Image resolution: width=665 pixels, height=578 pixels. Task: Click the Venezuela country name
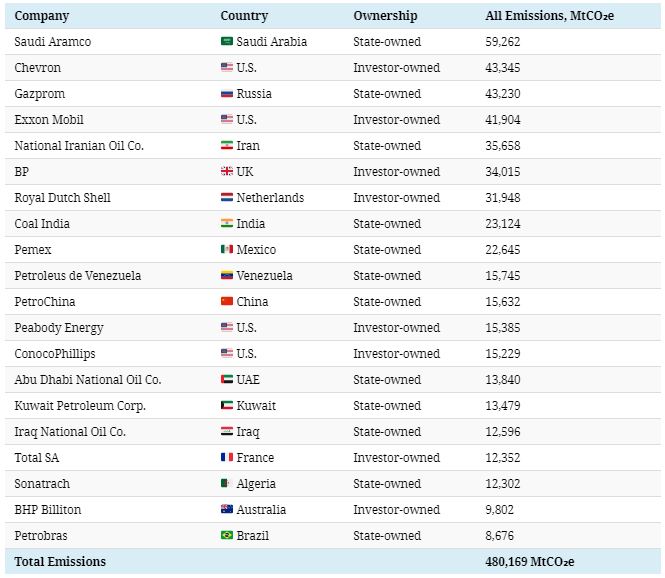click(x=264, y=276)
